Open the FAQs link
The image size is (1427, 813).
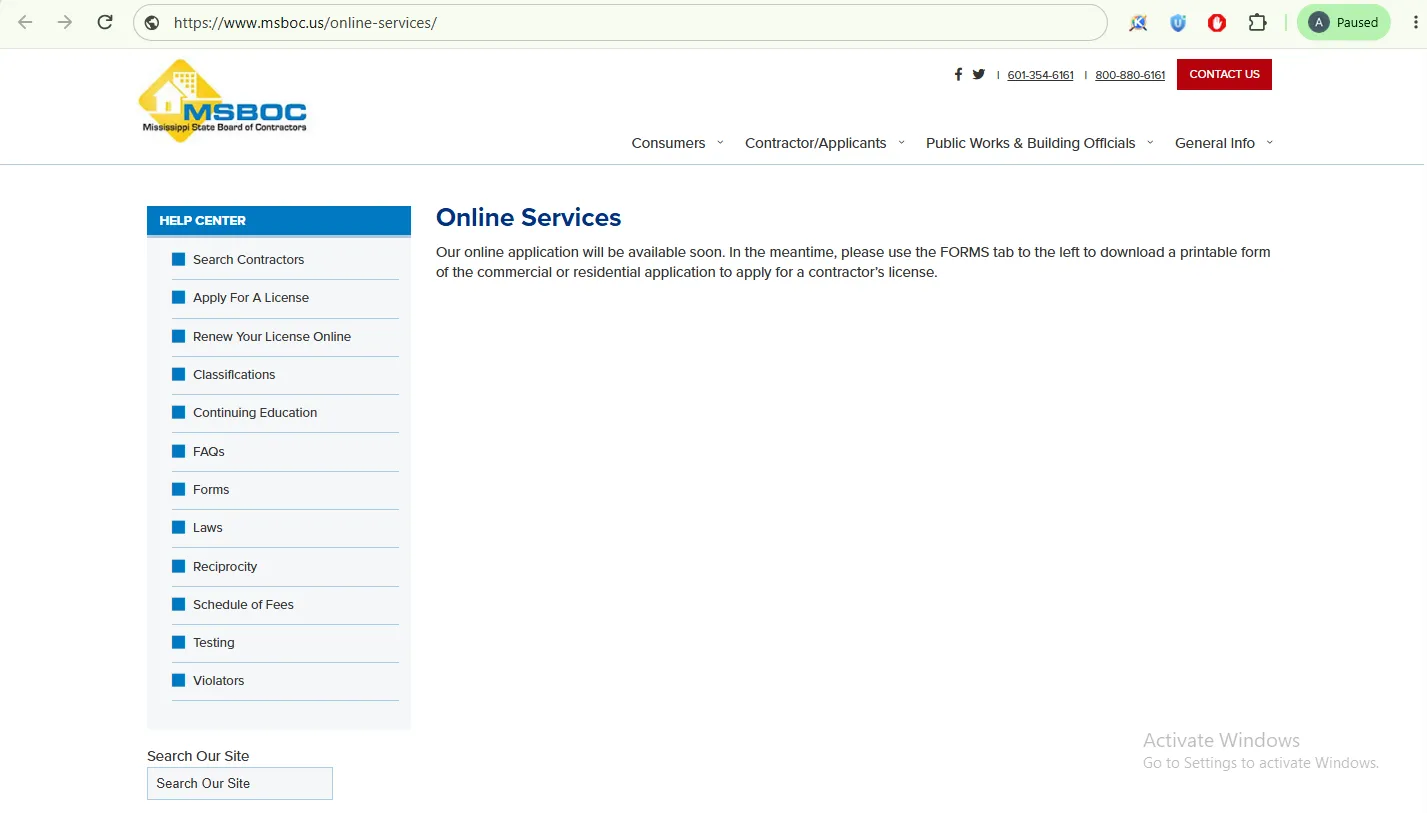click(209, 451)
